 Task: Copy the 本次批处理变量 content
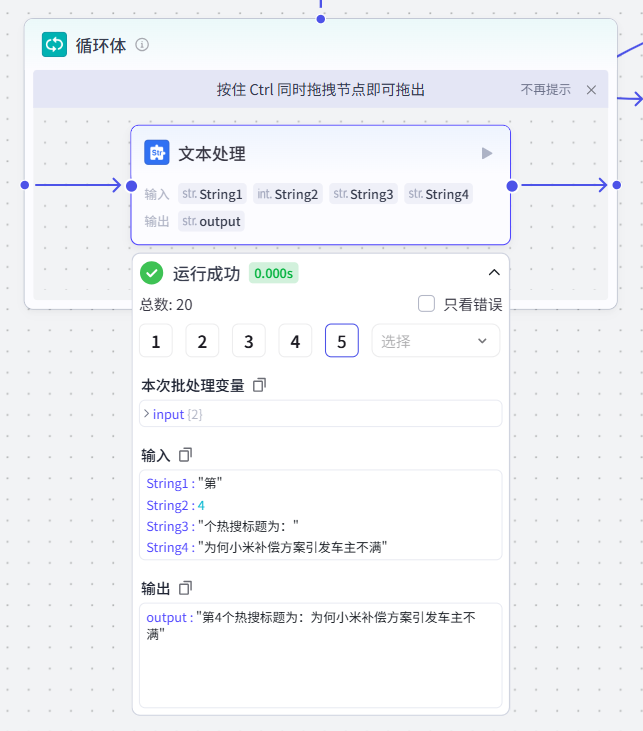coord(260,385)
